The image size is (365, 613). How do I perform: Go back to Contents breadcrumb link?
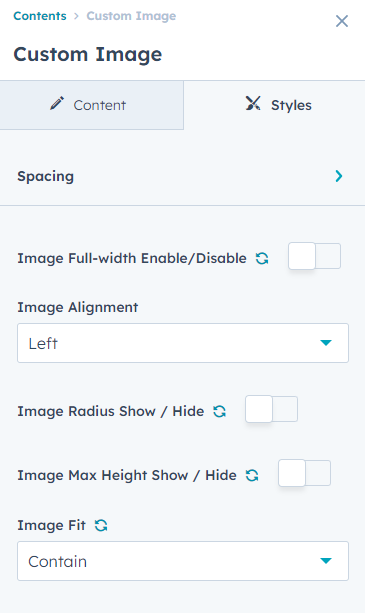pos(40,16)
